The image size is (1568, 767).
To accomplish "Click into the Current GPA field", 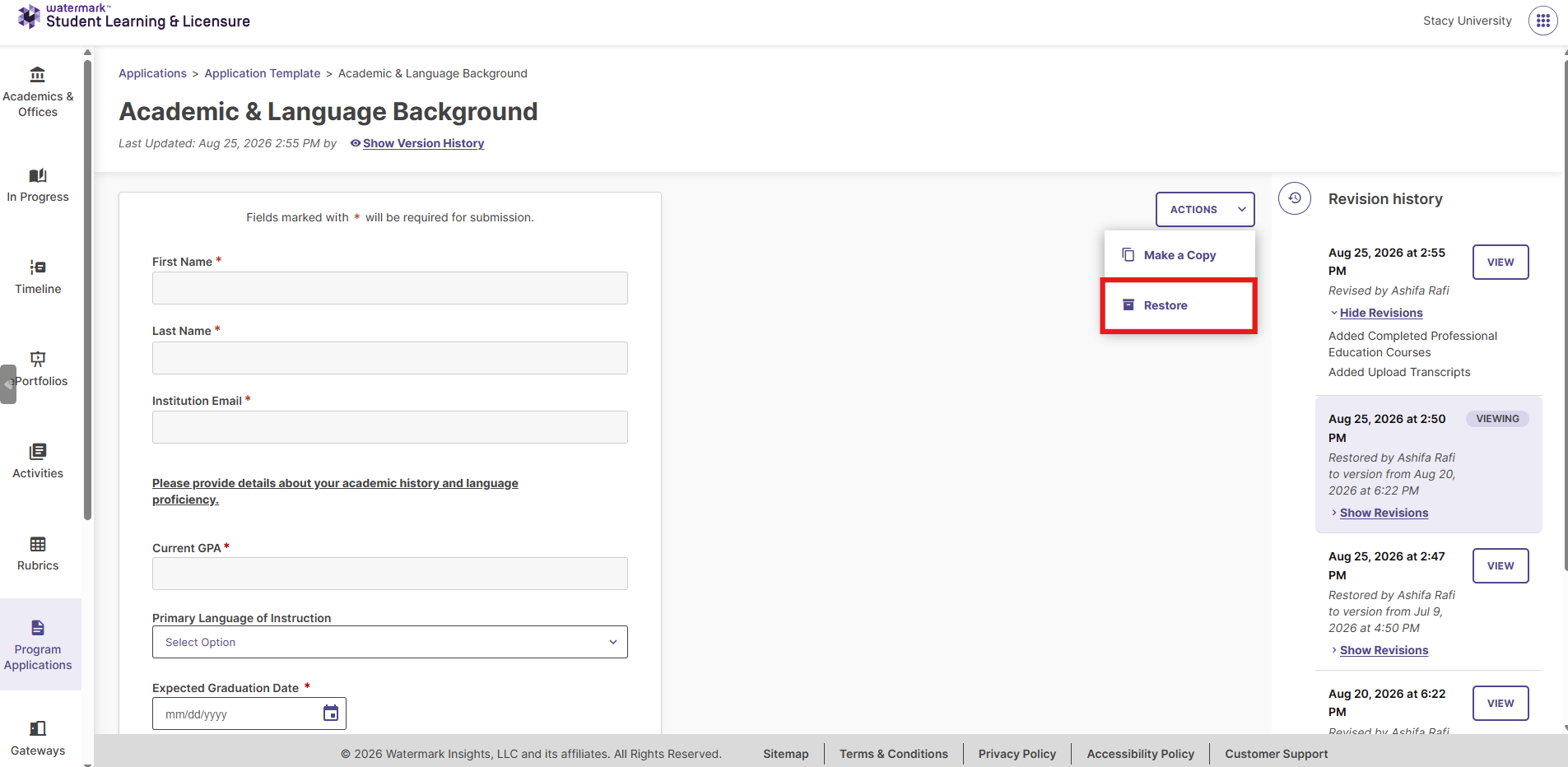I will point(390,574).
